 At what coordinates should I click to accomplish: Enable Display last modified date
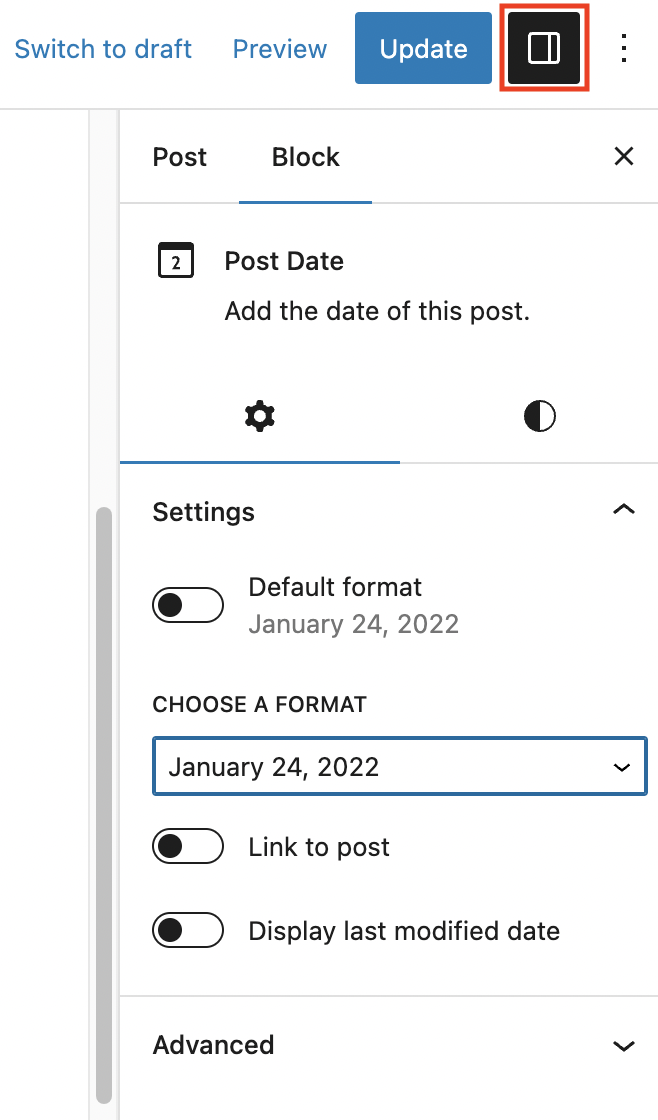pos(188,930)
